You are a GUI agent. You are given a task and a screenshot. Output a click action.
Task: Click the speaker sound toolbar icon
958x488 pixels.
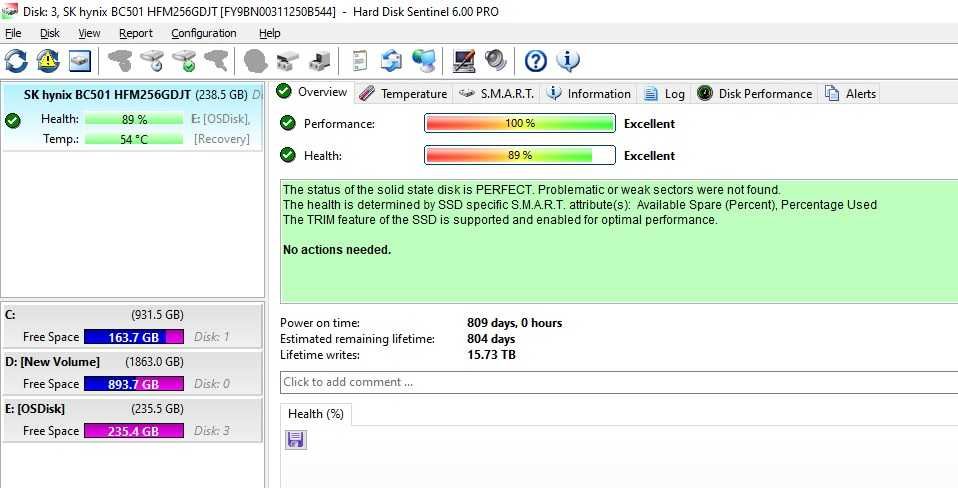tap(495, 60)
